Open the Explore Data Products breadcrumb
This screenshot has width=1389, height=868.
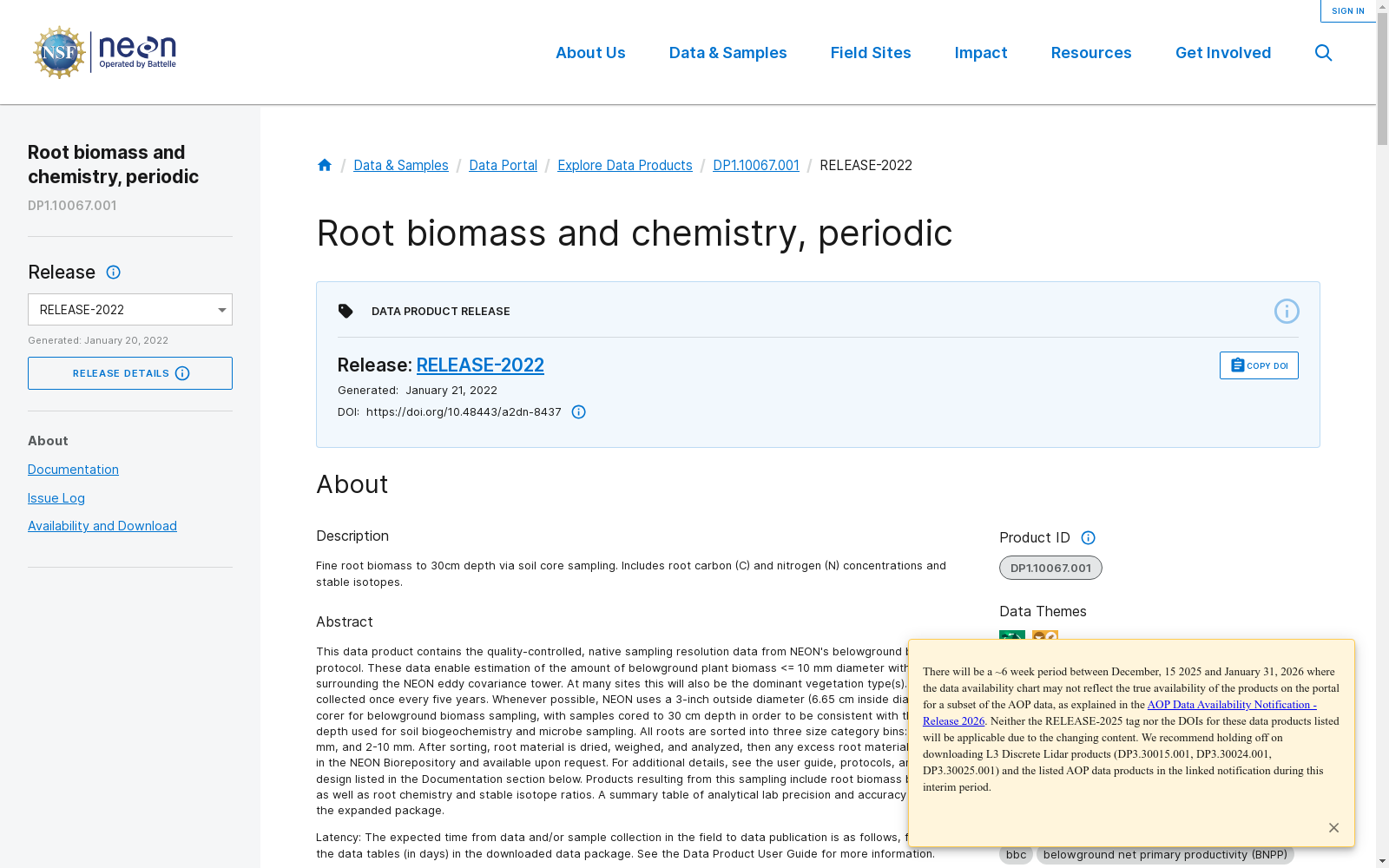(625, 165)
